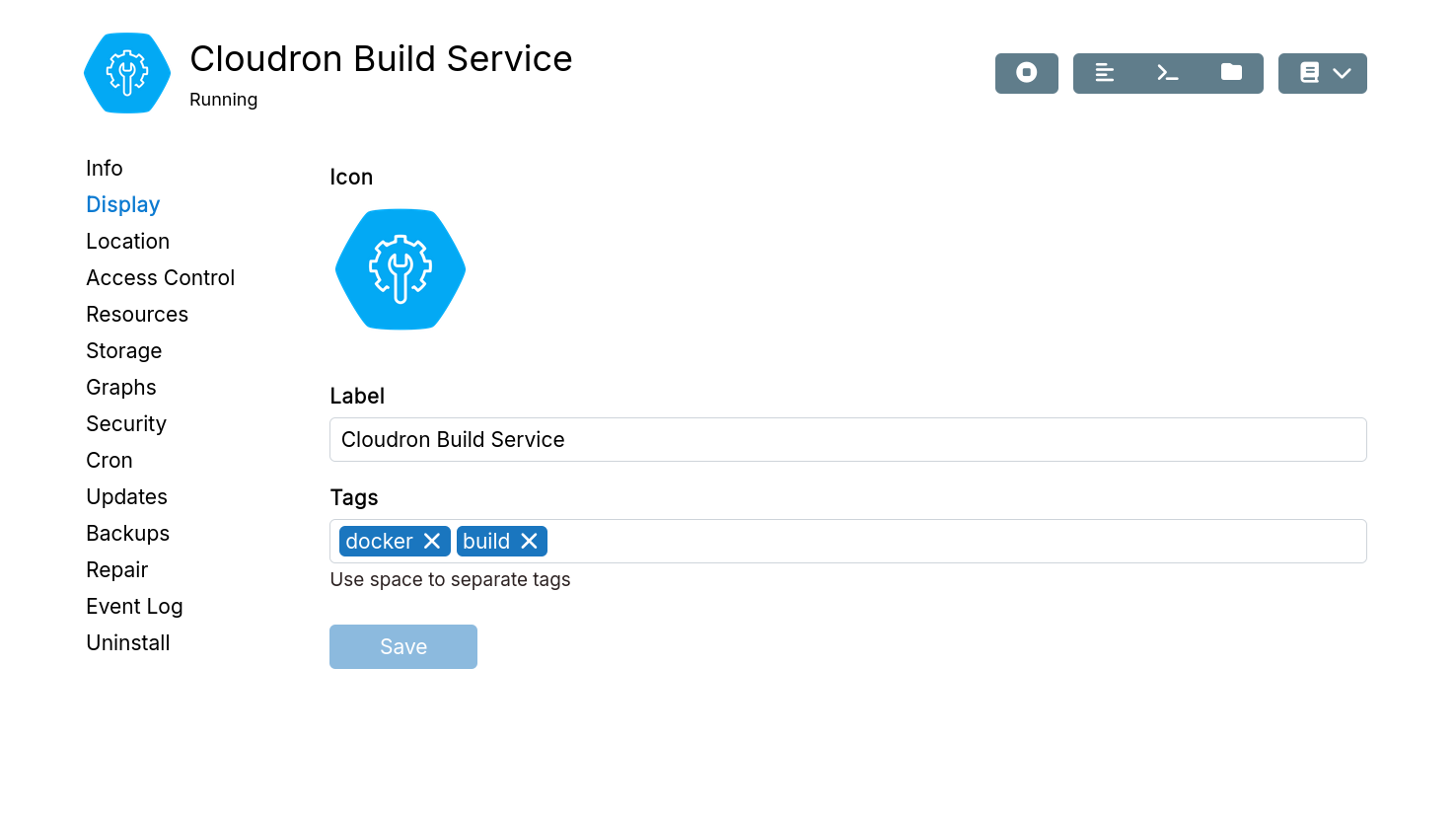This screenshot has width=1456, height=815.
Task: Open the file manager folder icon
Action: (1231, 73)
